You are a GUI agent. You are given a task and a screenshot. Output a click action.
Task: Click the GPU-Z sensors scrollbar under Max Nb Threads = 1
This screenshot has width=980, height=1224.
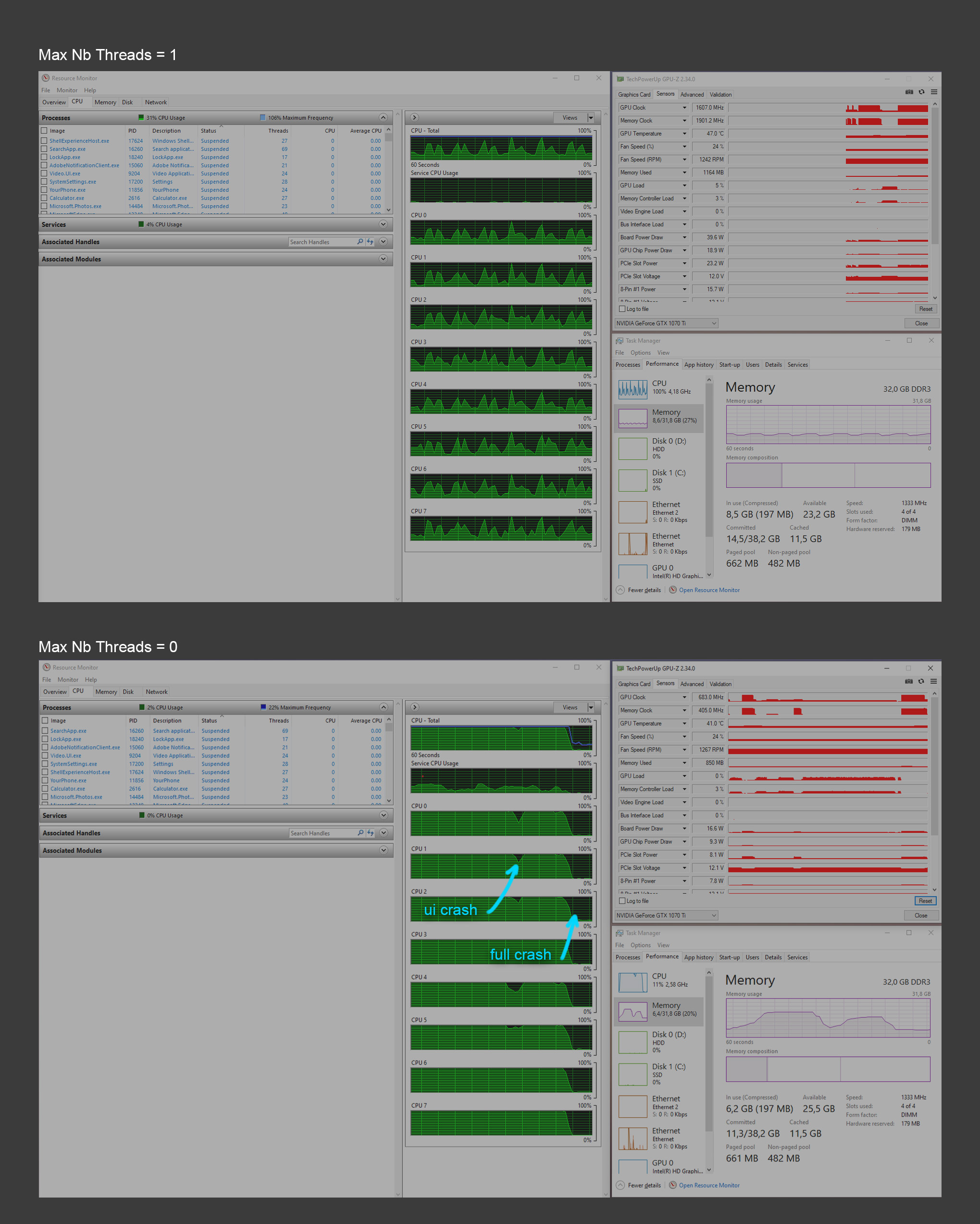click(x=934, y=201)
